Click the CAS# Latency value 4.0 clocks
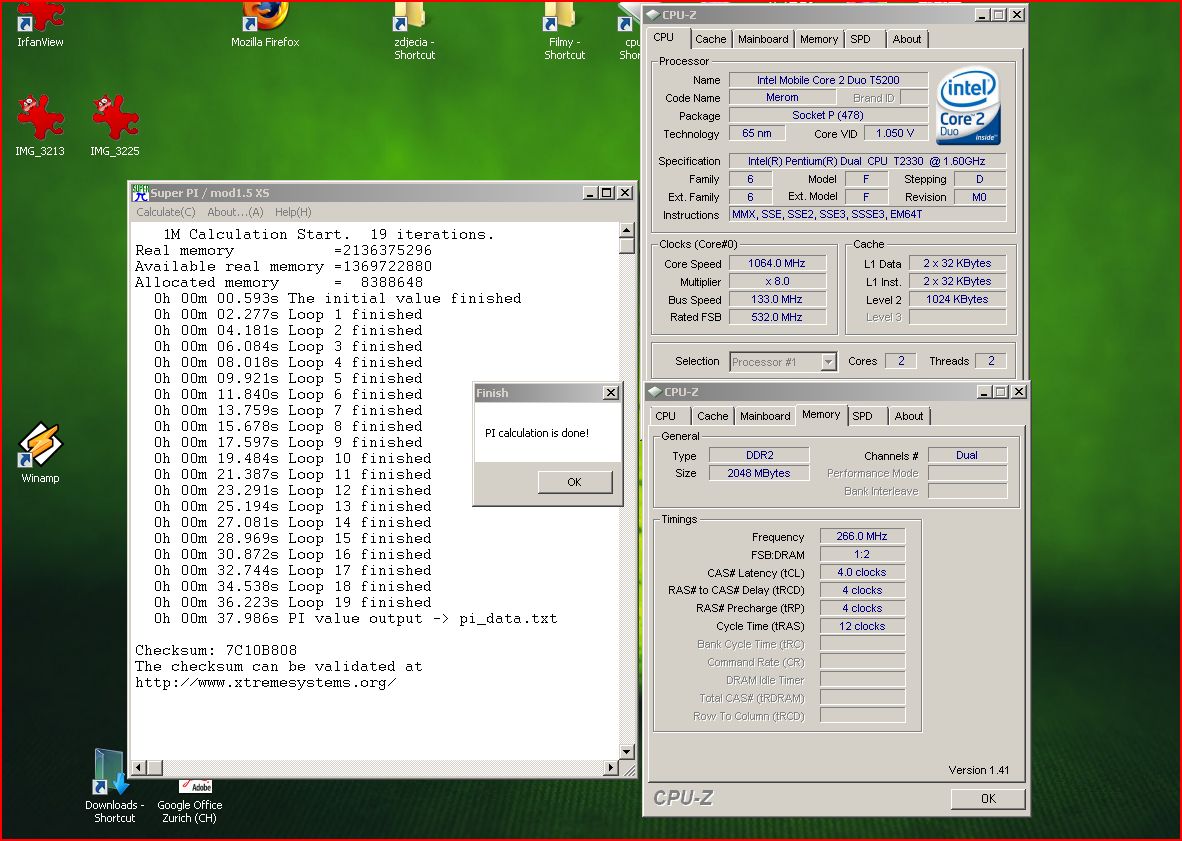 click(862, 573)
